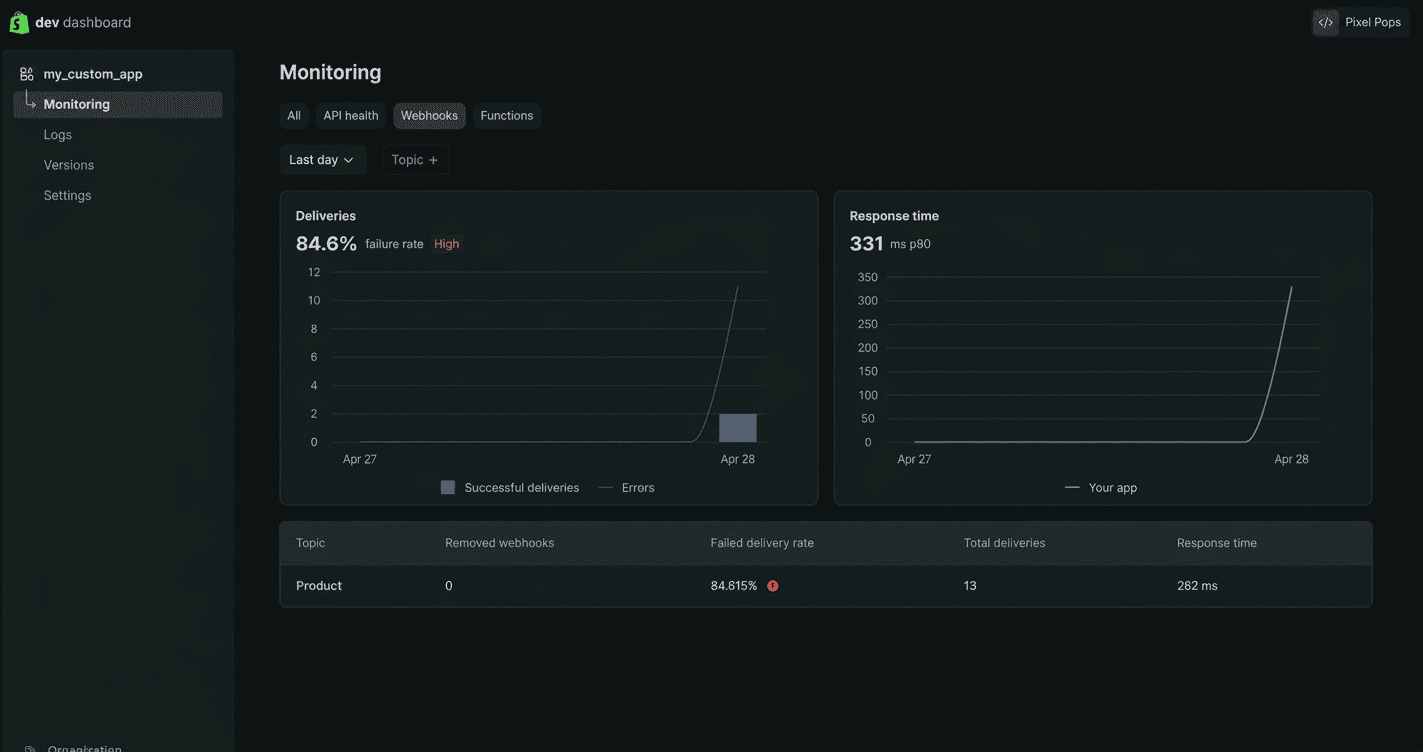This screenshot has width=1423, height=752.
Task: Click the Deliveries chart title
Action: (x=326, y=216)
